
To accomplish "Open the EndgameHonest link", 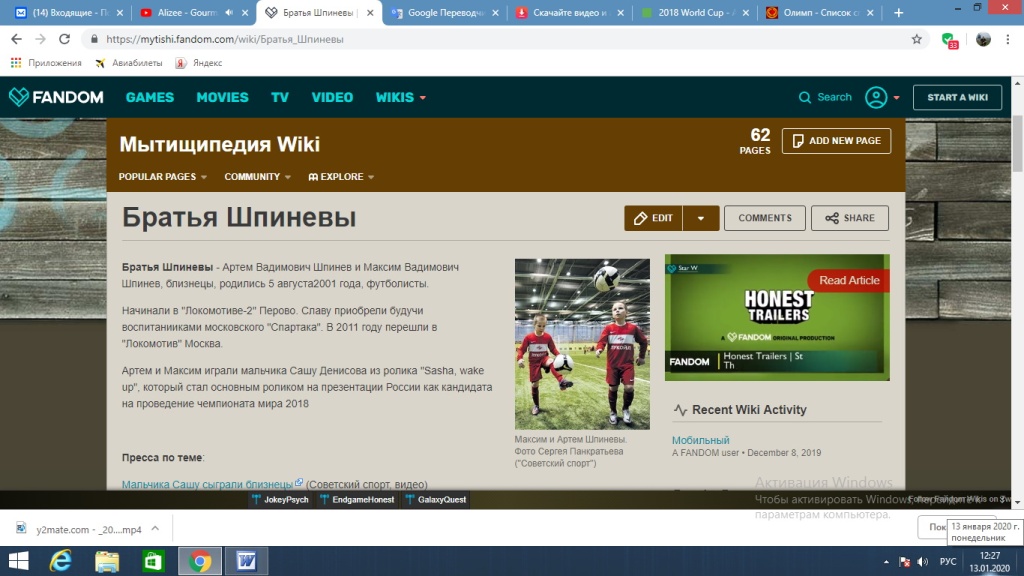I will coord(357,500).
